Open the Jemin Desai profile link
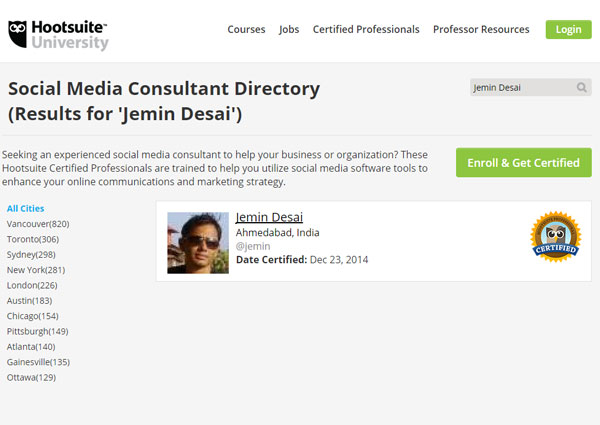600x425 pixels. 269,217
